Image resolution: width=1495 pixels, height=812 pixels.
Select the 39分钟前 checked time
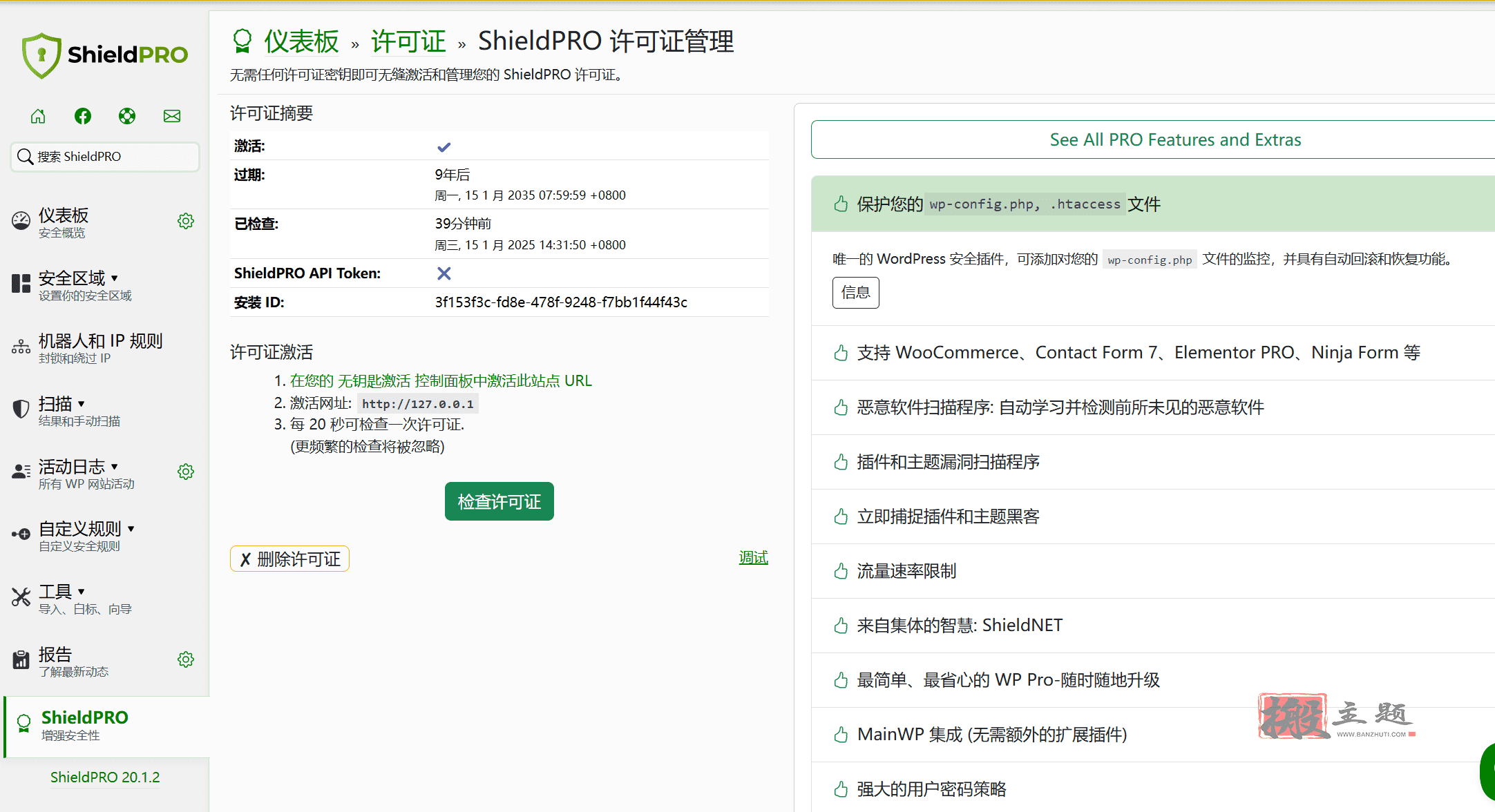coord(463,224)
